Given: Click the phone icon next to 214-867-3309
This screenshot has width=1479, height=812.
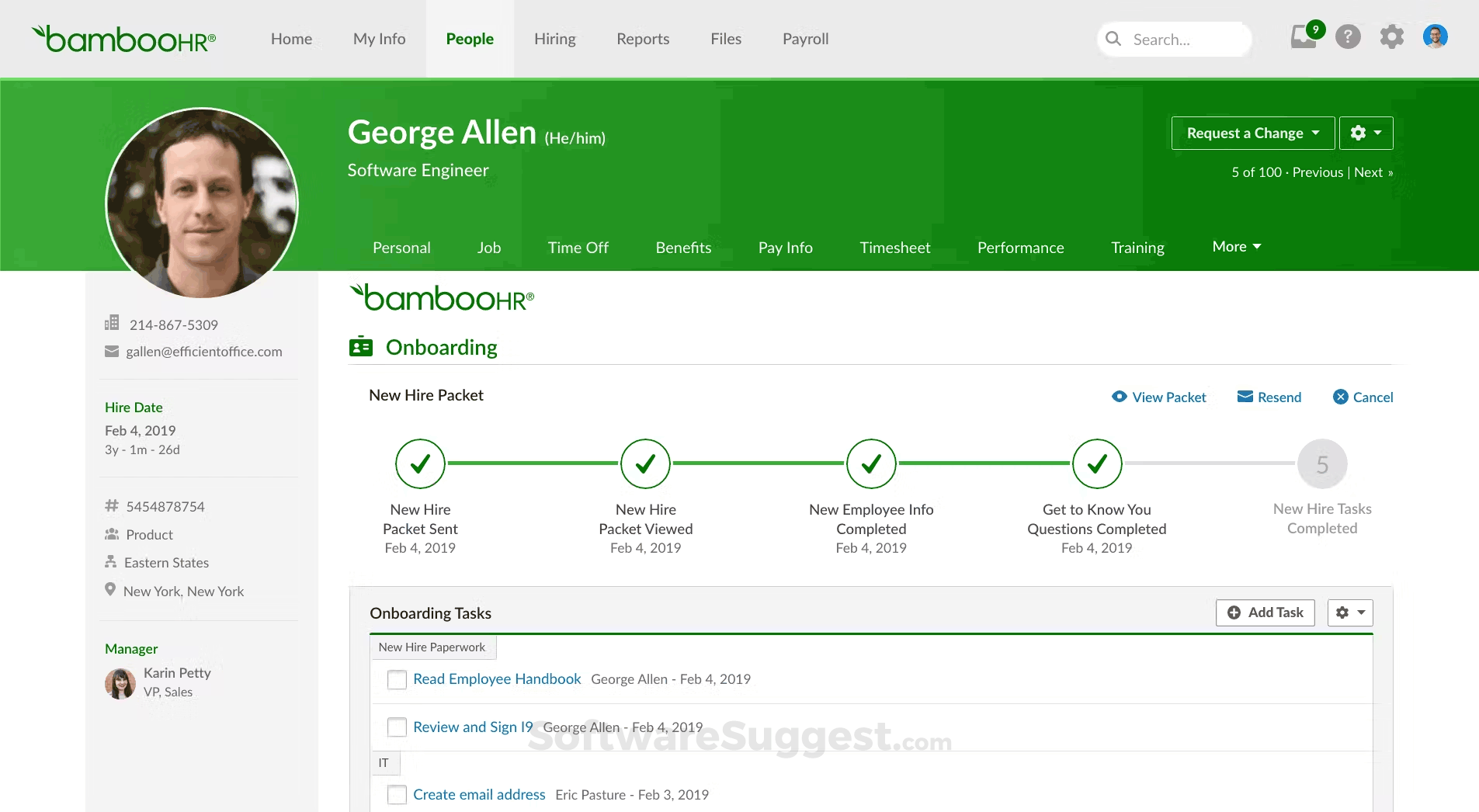Looking at the screenshot, I should point(113,324).
